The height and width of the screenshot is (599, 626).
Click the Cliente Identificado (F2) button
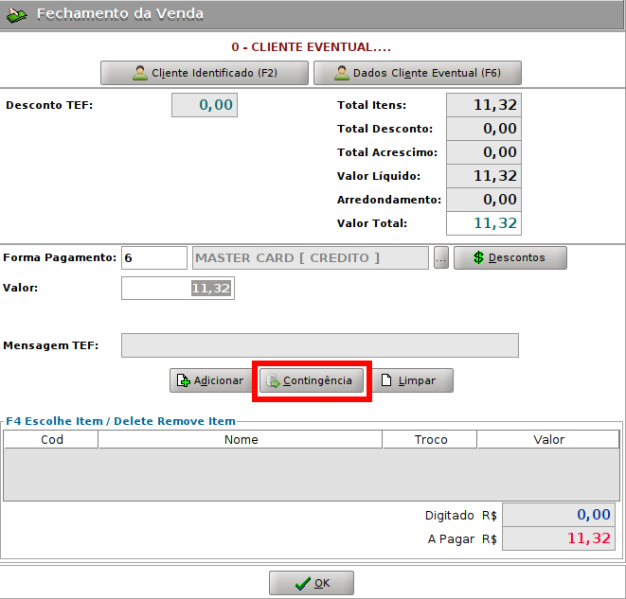click(204, 73)
